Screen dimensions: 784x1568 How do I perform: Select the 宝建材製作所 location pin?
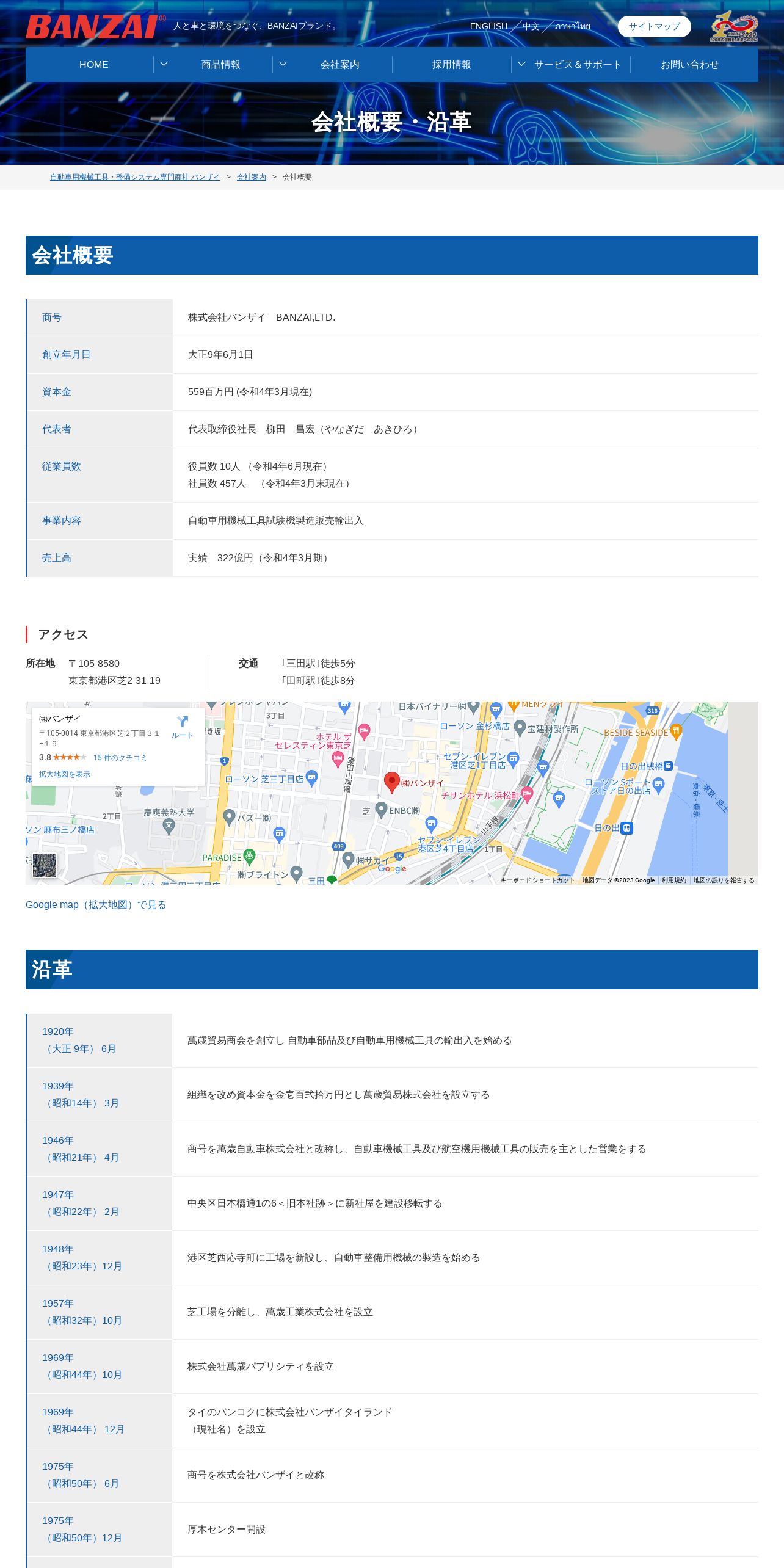click(520, 727)
